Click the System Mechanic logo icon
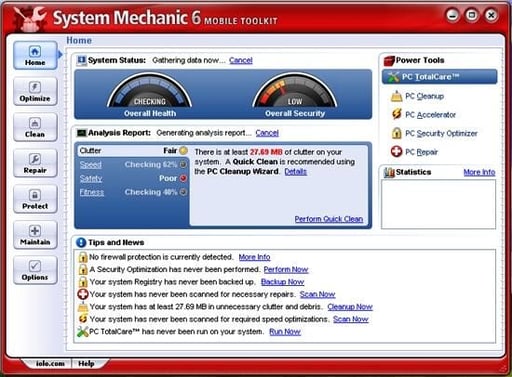The image size is (512, 377). tap(30, 18)
